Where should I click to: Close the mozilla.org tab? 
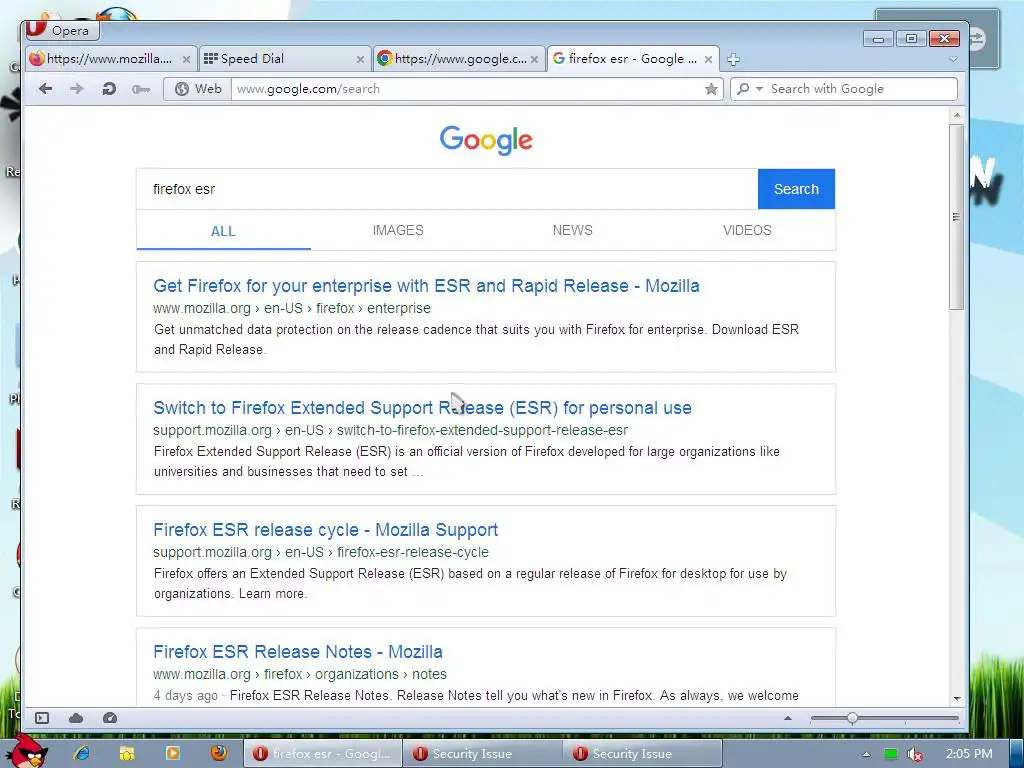tap(186, 59)
